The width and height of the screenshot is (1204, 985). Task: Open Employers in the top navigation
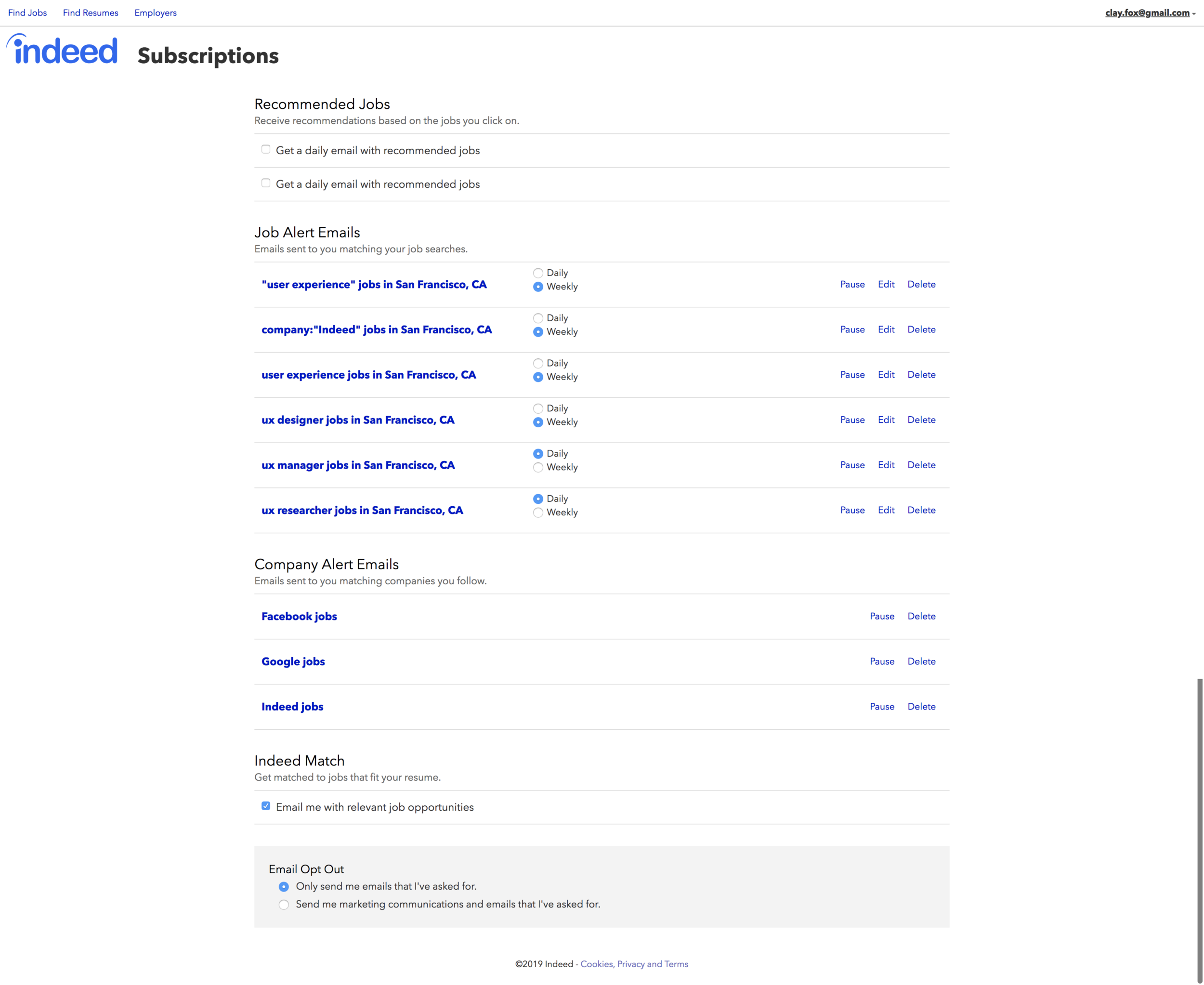(156, 13)
